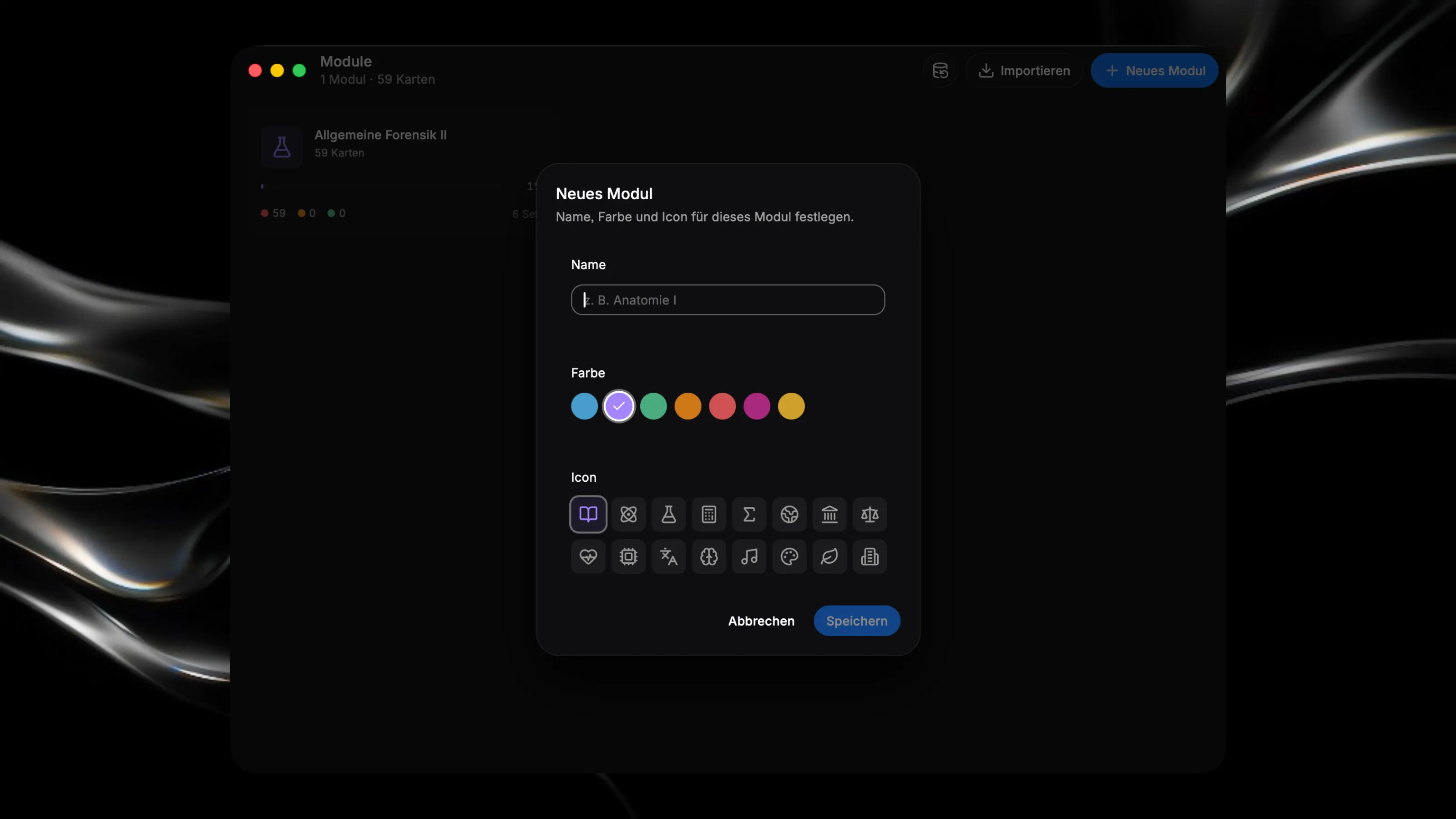Click the Allgemeine Forensik II flask thumbnail

(x=282, y=147)
